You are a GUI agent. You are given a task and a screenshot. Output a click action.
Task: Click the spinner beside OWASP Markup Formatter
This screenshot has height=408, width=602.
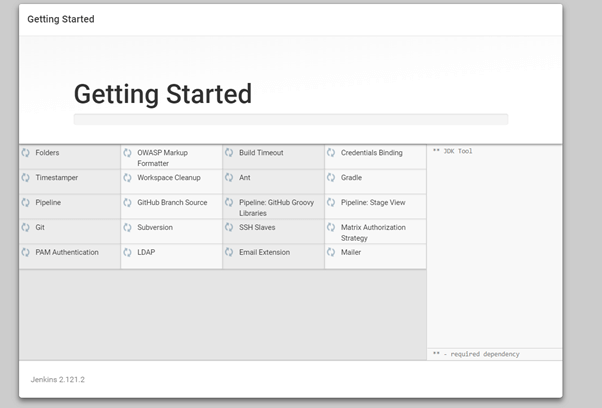click(128, 153)
